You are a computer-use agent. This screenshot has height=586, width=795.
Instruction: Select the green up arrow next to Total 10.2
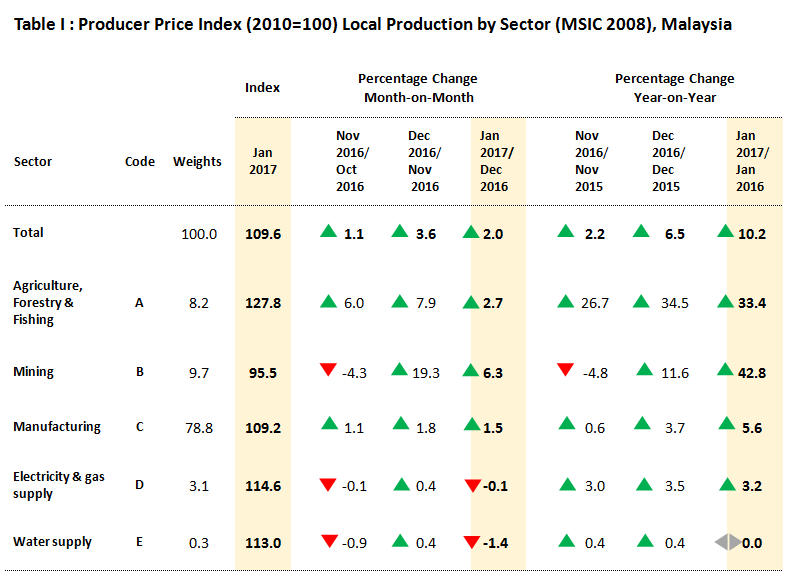coord(727,232)
